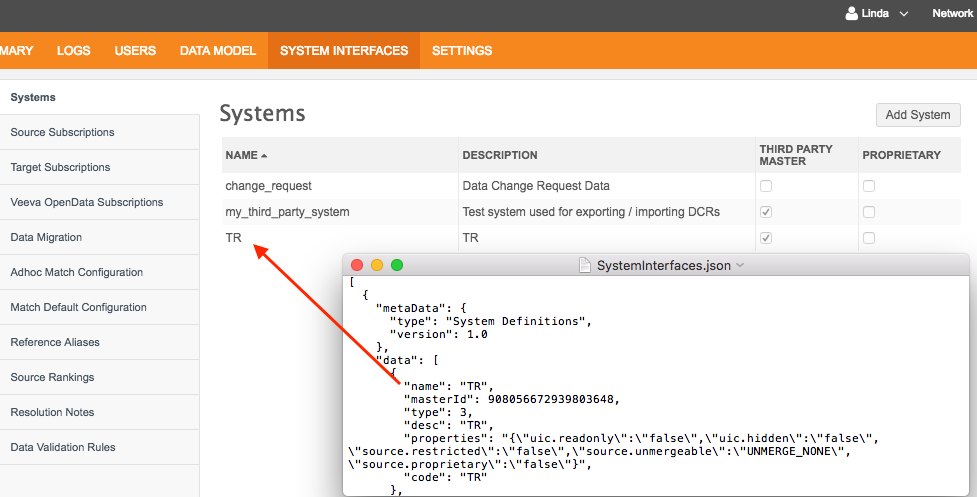
Task: Click the yellow minimize button on JSON window
Action: pos(377,265)
